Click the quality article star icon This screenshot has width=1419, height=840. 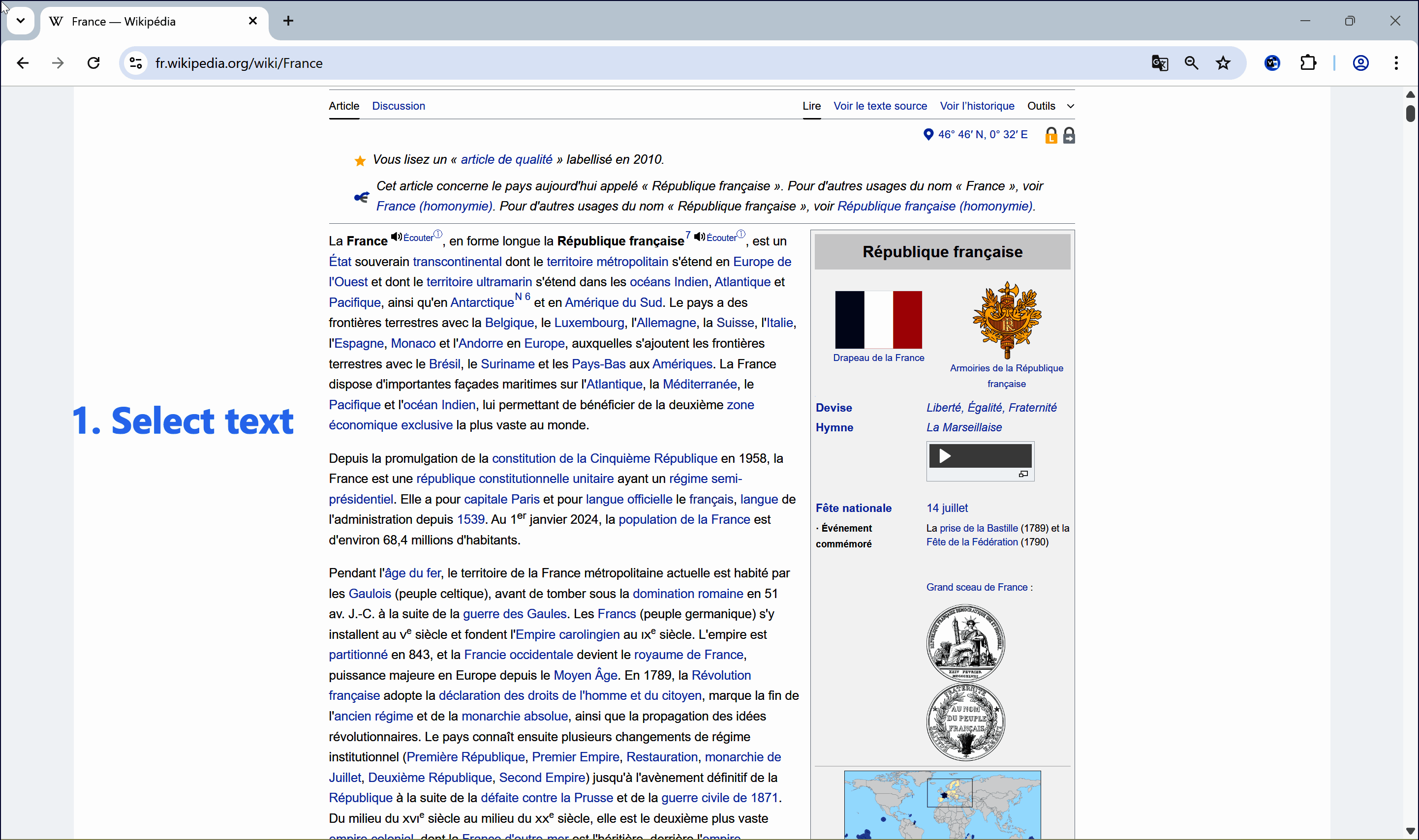pos(360,161)
